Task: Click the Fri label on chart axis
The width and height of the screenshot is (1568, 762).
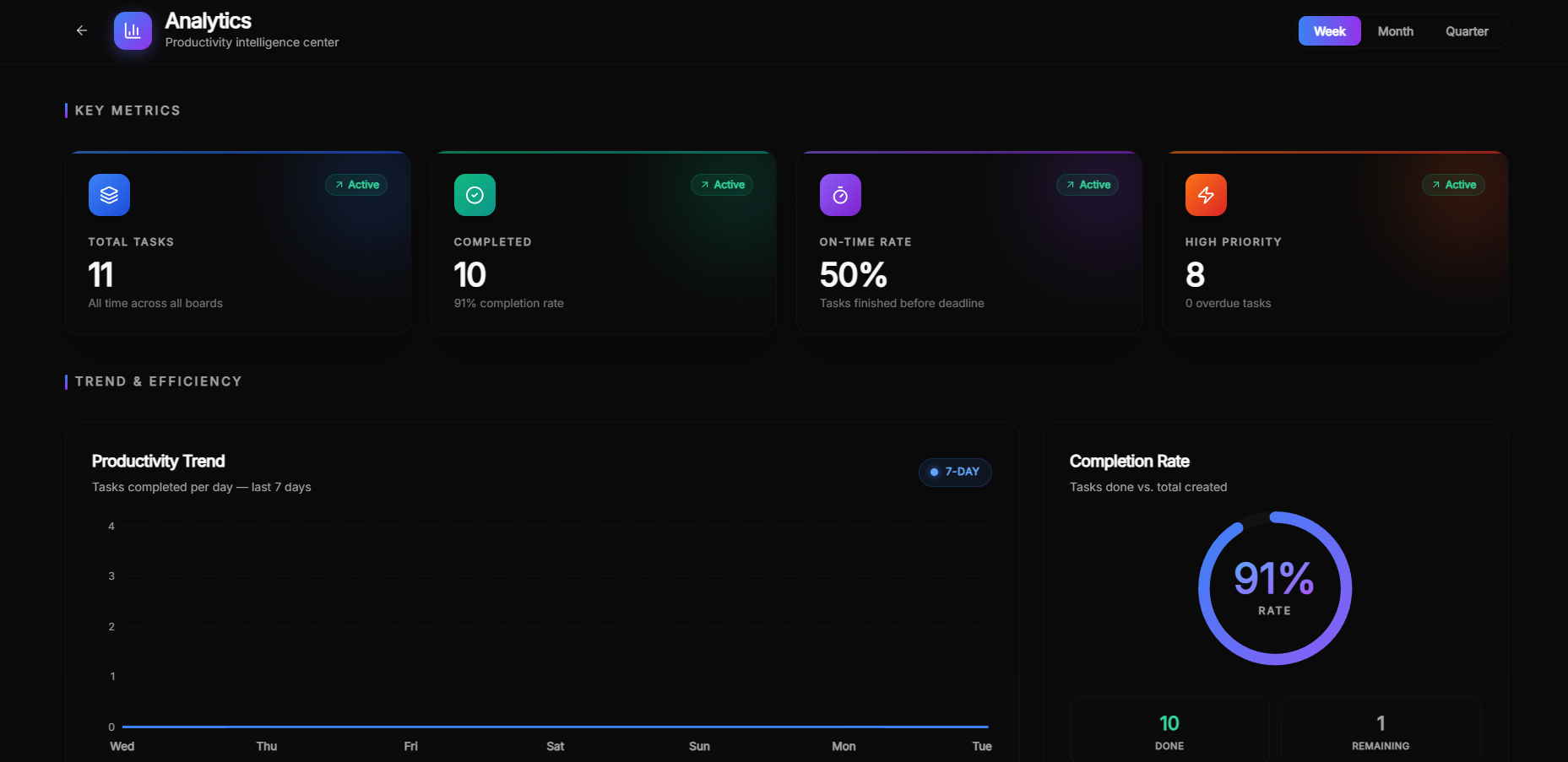Action: 410,746
